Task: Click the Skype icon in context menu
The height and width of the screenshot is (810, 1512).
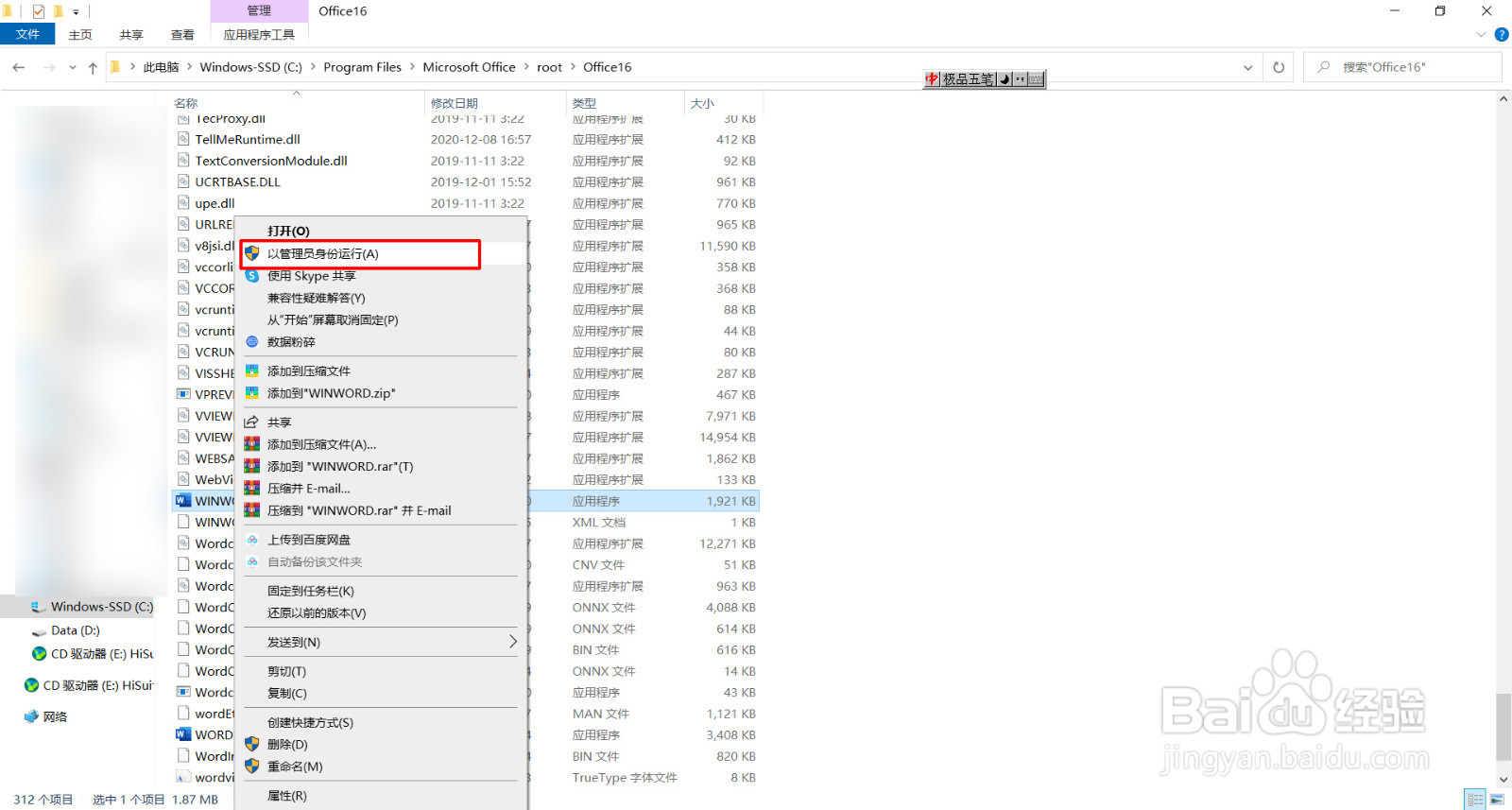Action: (252, 276)
